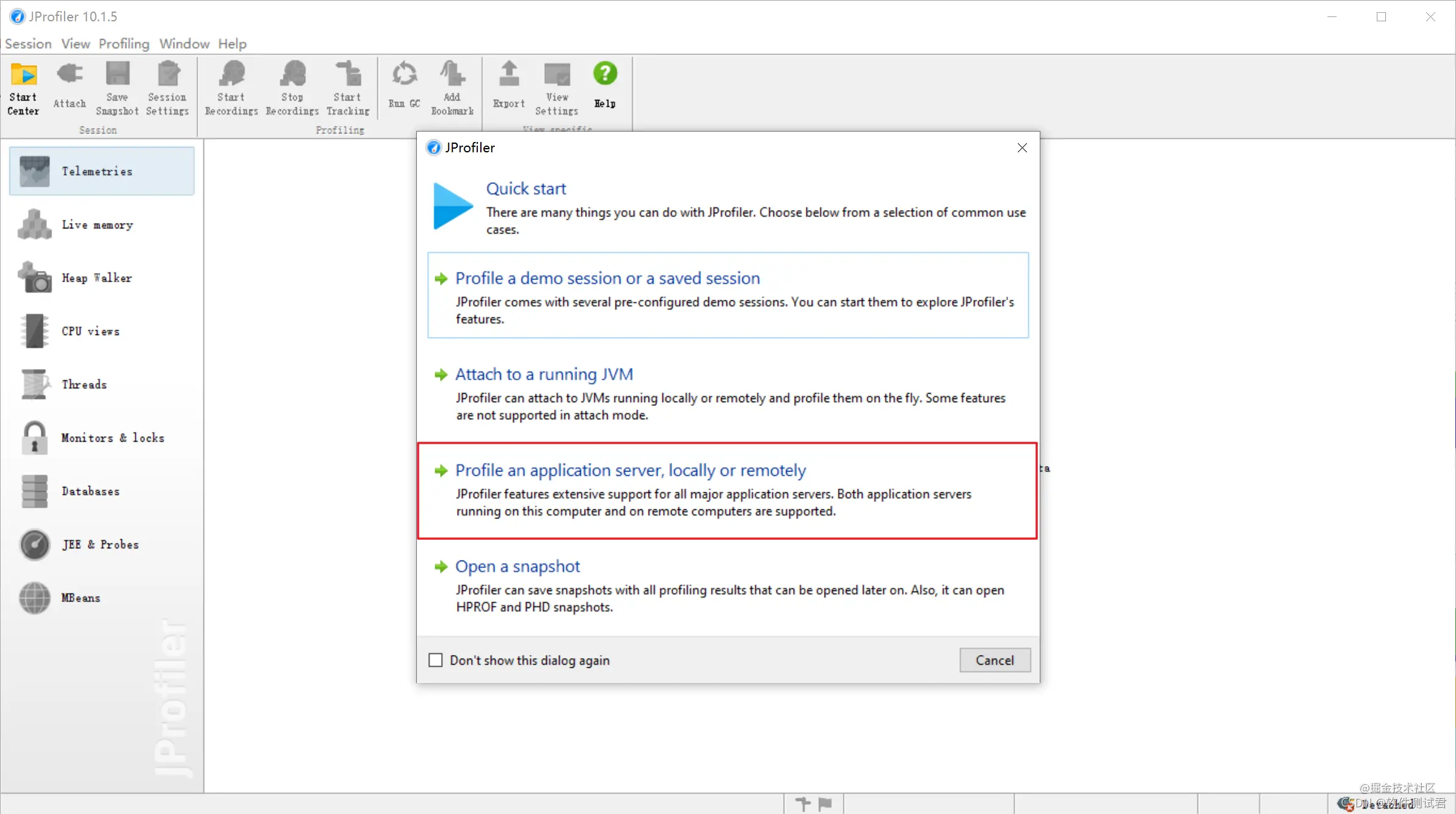The height and width of the screenshot is (814, 1456).
Task: Open the Window menu
Action: [x=184, y=44]
